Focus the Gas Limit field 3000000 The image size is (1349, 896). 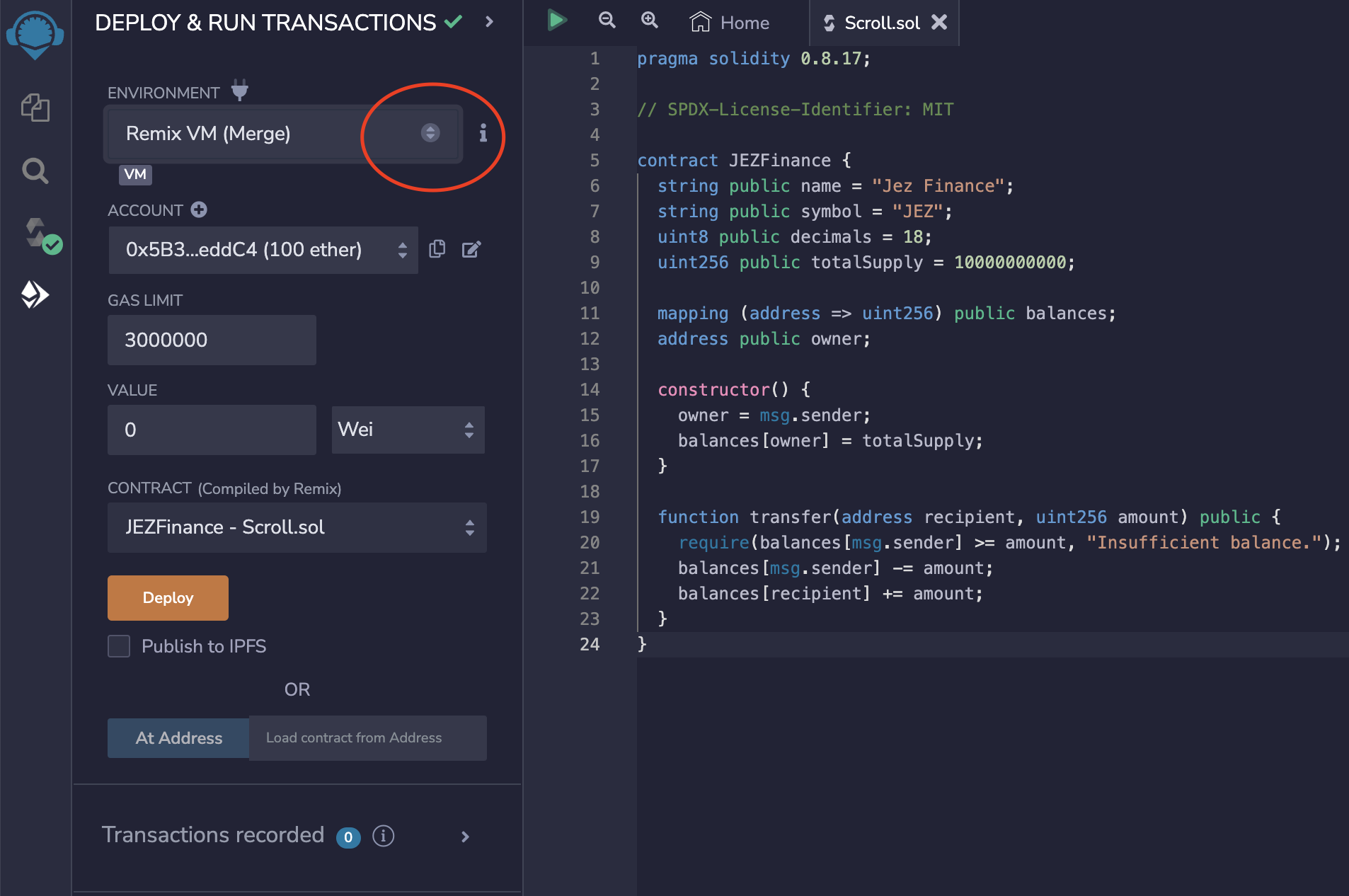(212, 340)
